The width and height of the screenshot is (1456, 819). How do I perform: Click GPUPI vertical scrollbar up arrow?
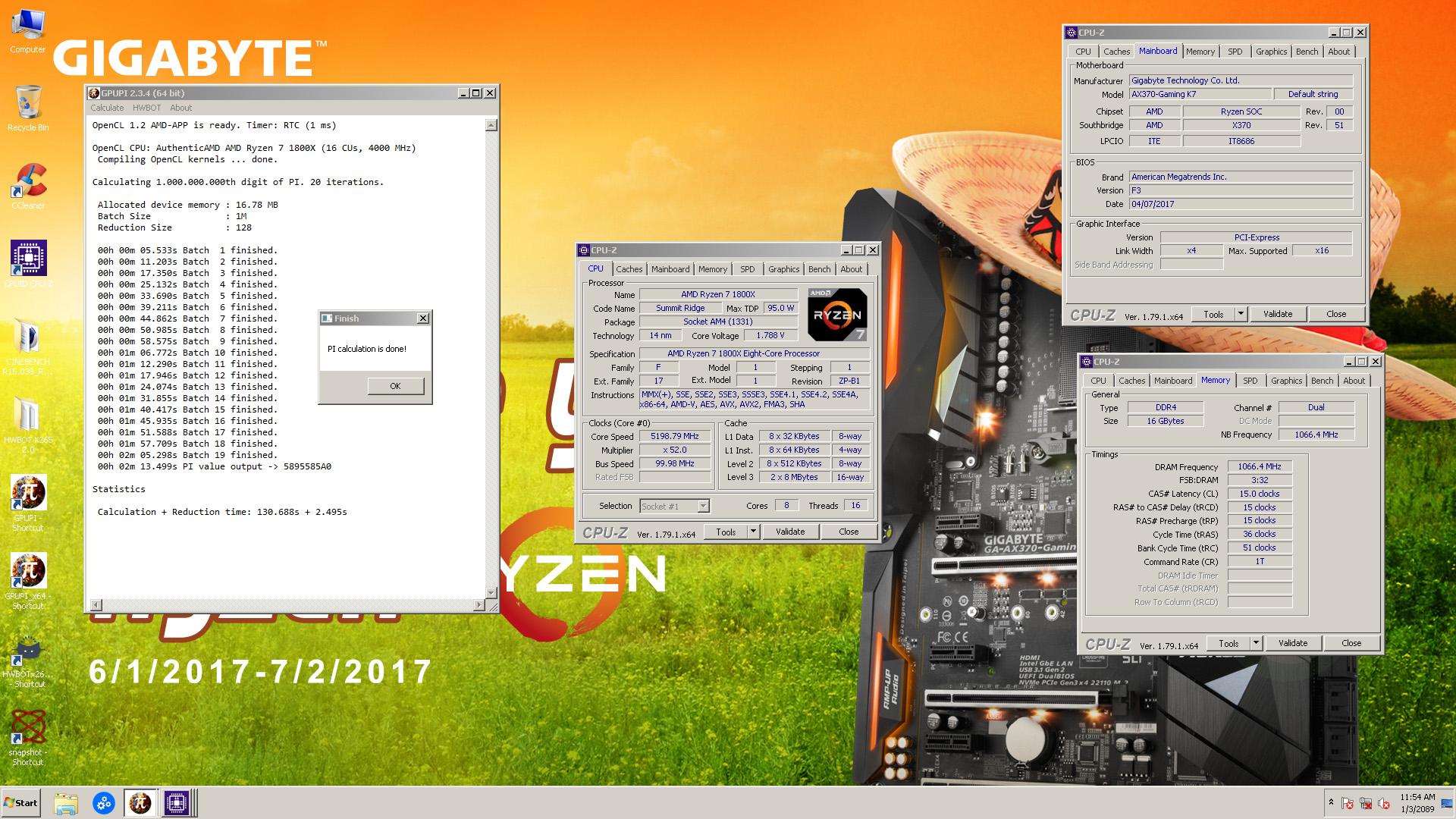(491, 125)
